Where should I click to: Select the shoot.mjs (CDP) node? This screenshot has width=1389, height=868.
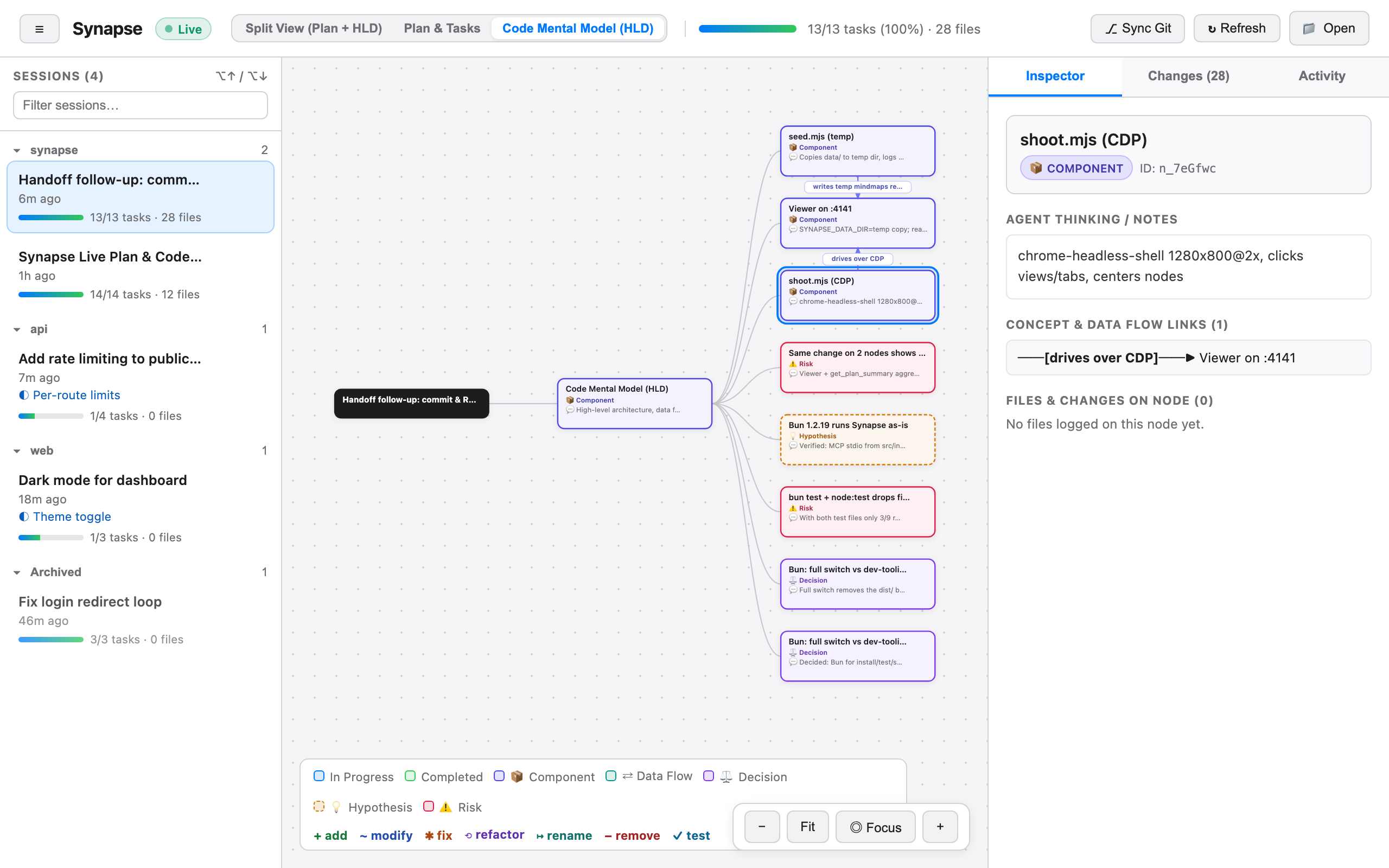click(x=857, y=296)
